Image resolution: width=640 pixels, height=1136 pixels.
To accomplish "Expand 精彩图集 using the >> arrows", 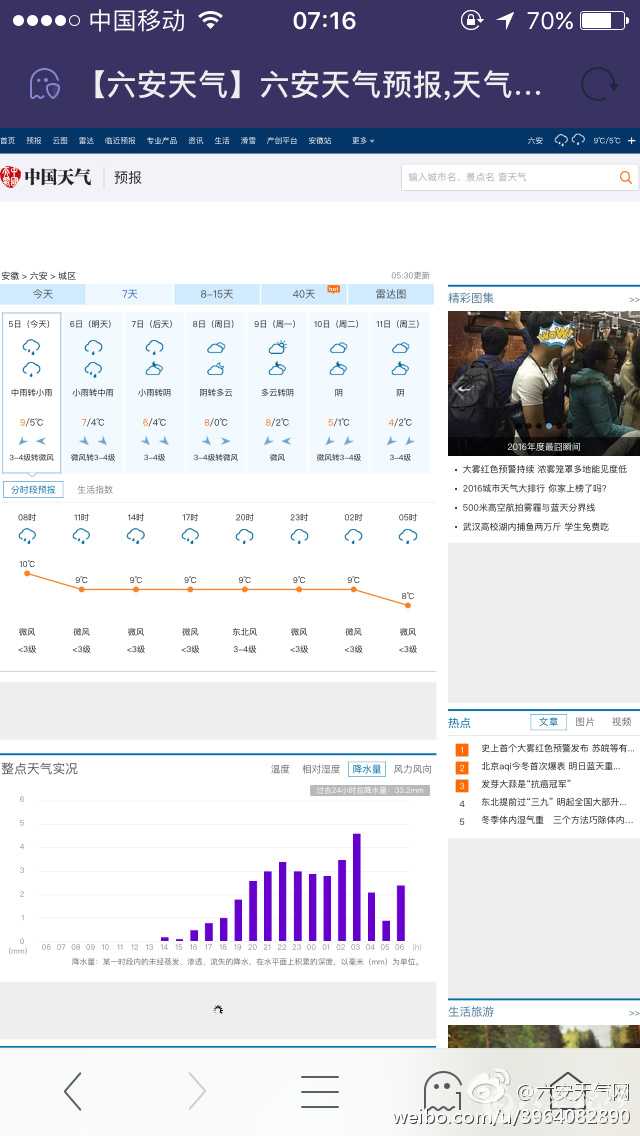I will tap(633, 299).
